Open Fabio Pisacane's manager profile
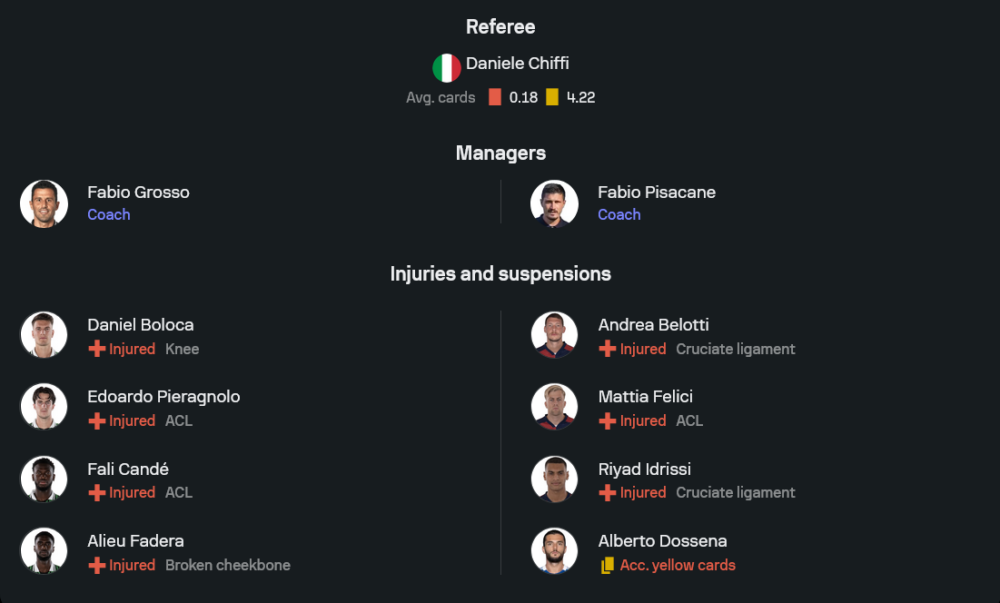 [656, 192]
